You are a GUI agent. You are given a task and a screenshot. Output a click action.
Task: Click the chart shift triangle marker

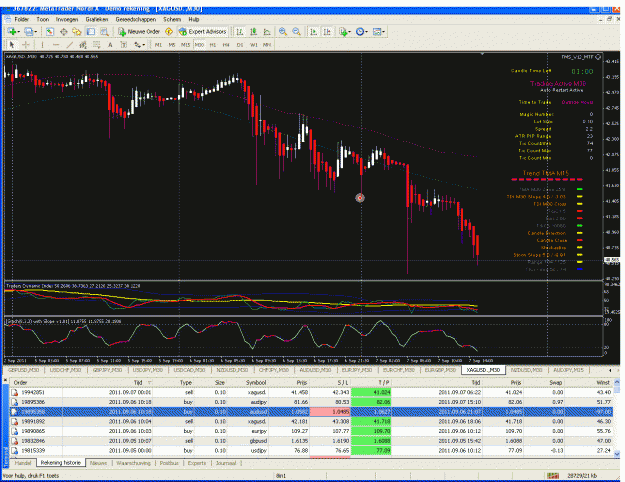click(x=483, y=53)
